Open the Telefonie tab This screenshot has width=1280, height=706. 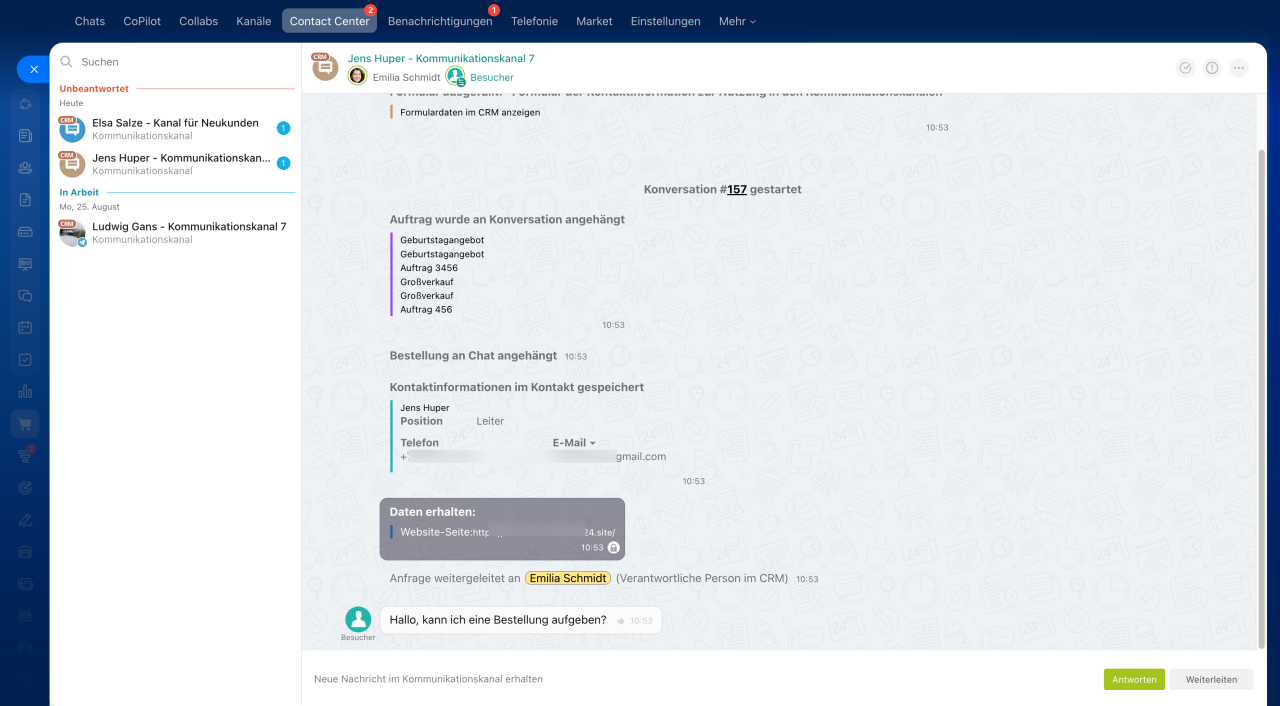coord(534,21)
